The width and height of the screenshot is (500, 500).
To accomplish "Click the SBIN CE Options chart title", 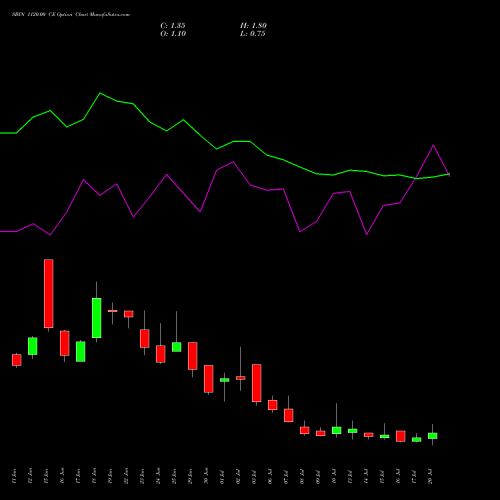I will (x=71, y=15).
